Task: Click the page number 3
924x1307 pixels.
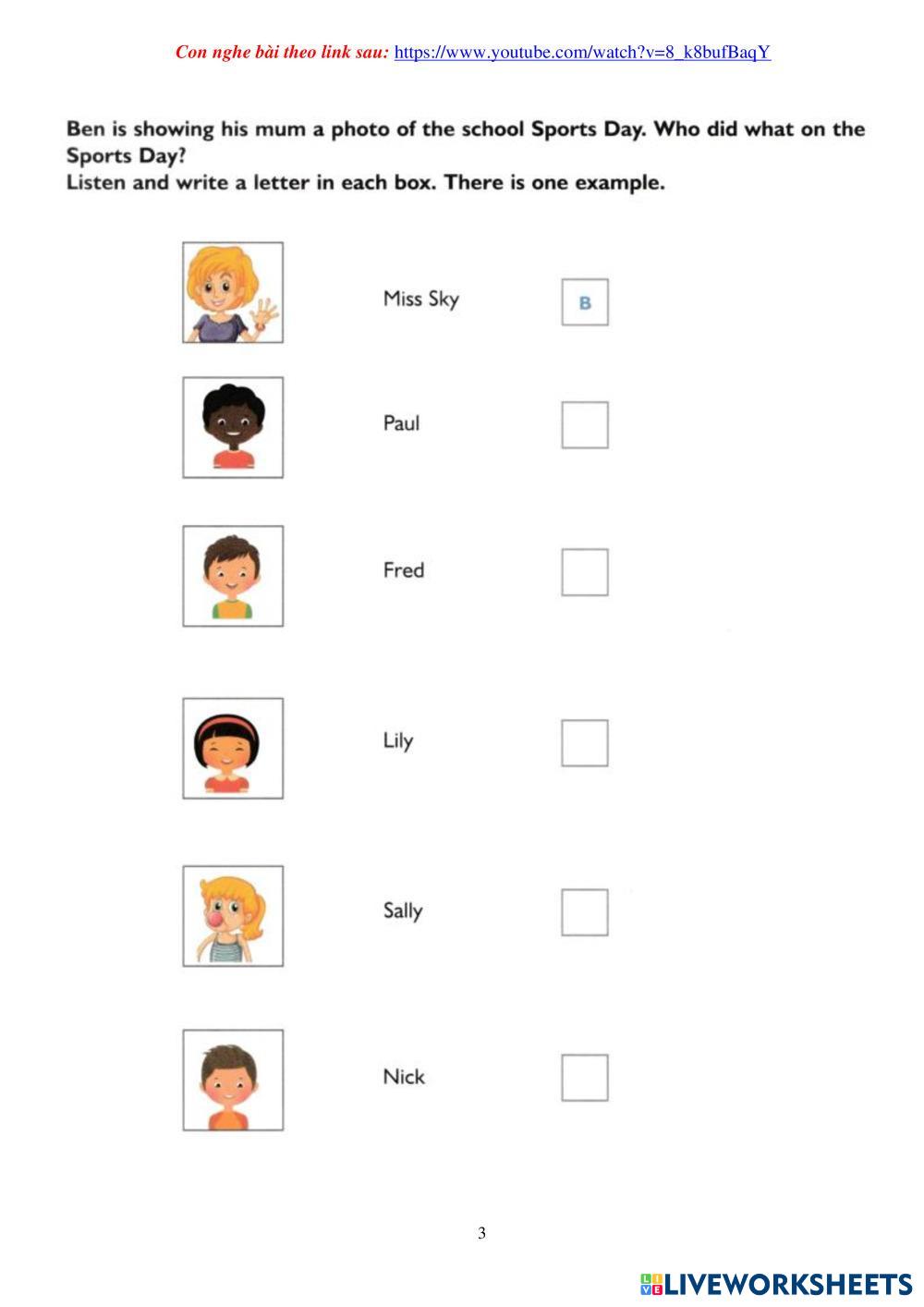Action: pyautogui.click(x=481, y=1232)
